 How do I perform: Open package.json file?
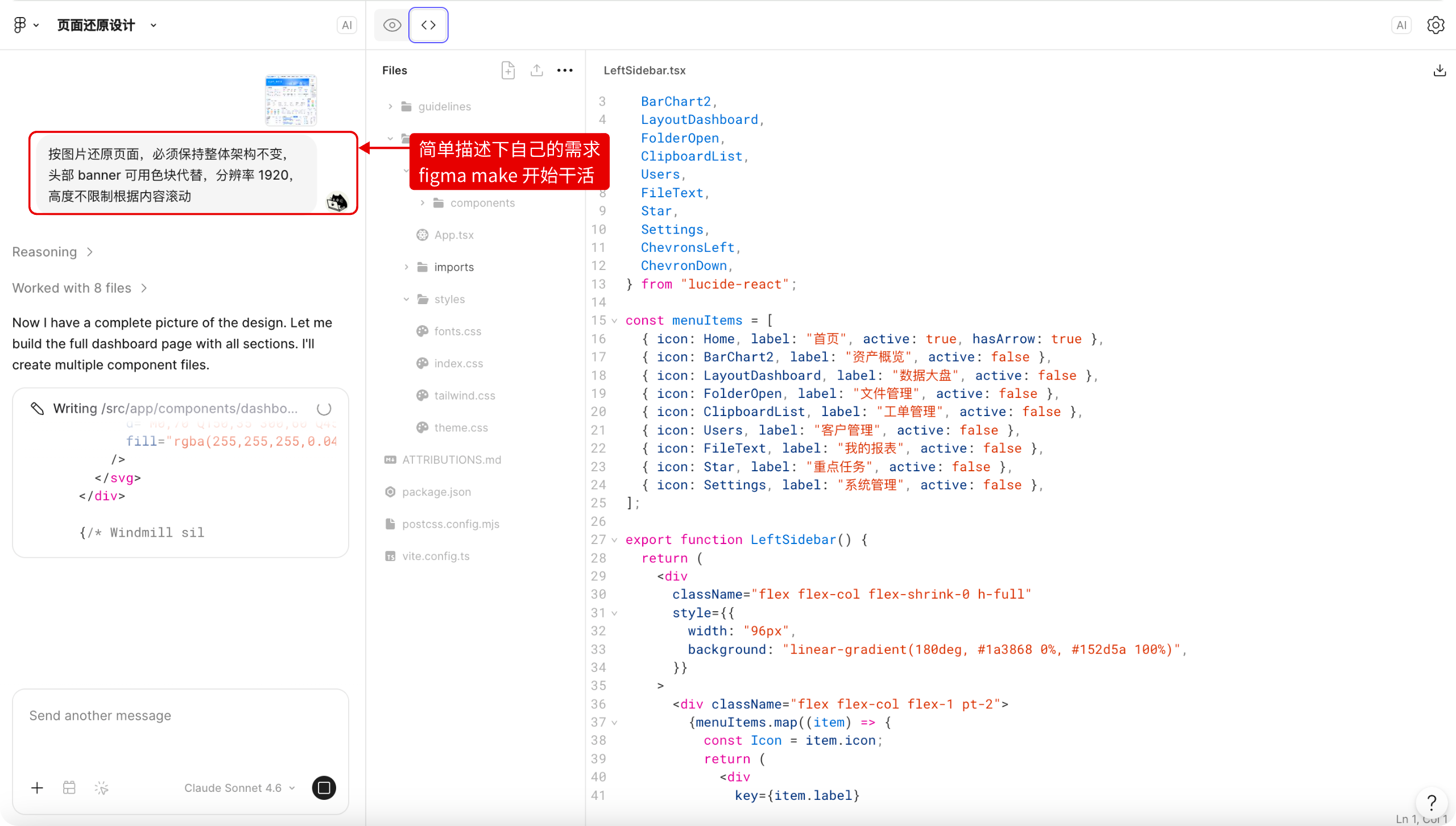tap(436, 492)
